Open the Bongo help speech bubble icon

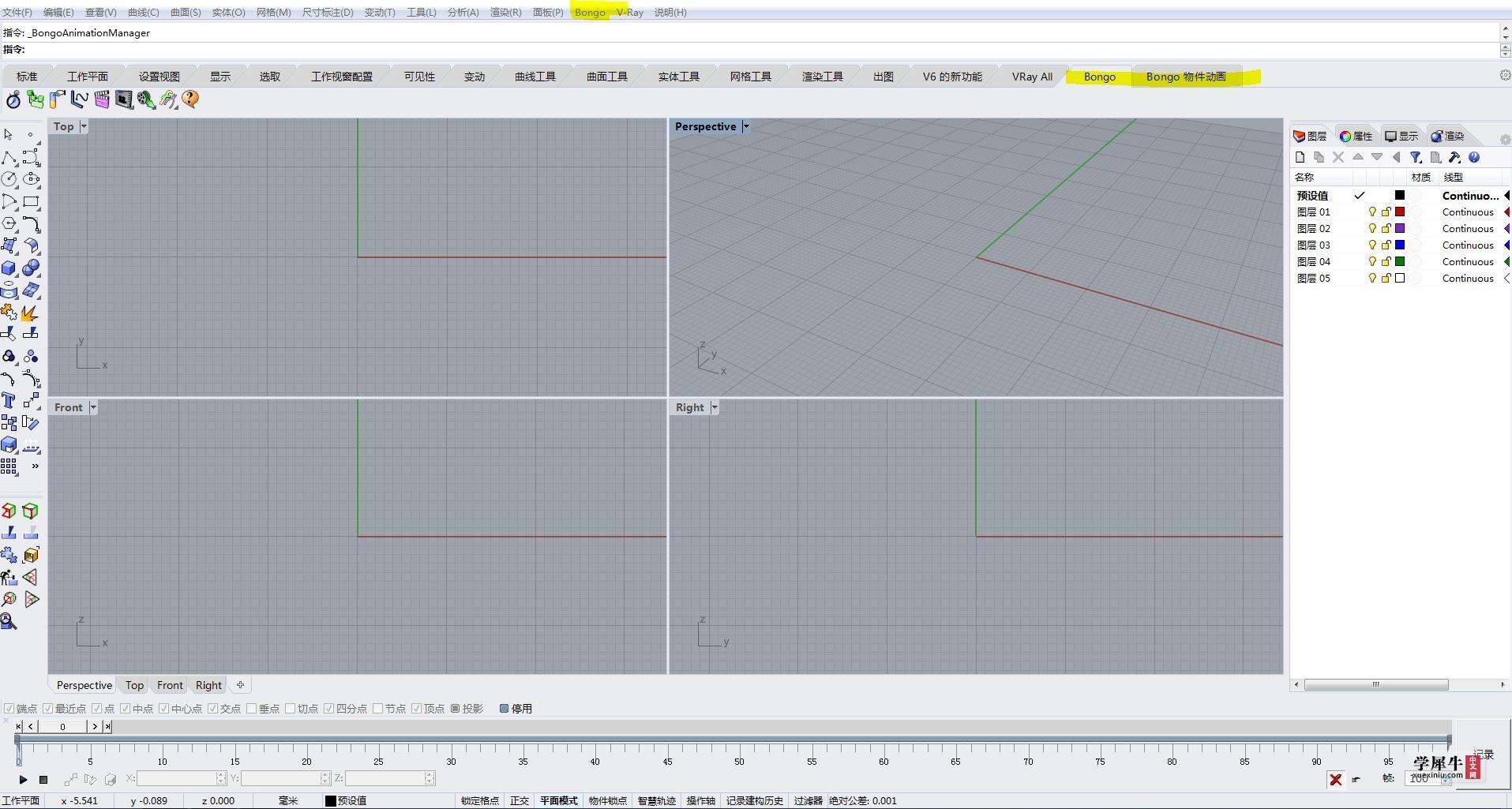click(190, 99)
